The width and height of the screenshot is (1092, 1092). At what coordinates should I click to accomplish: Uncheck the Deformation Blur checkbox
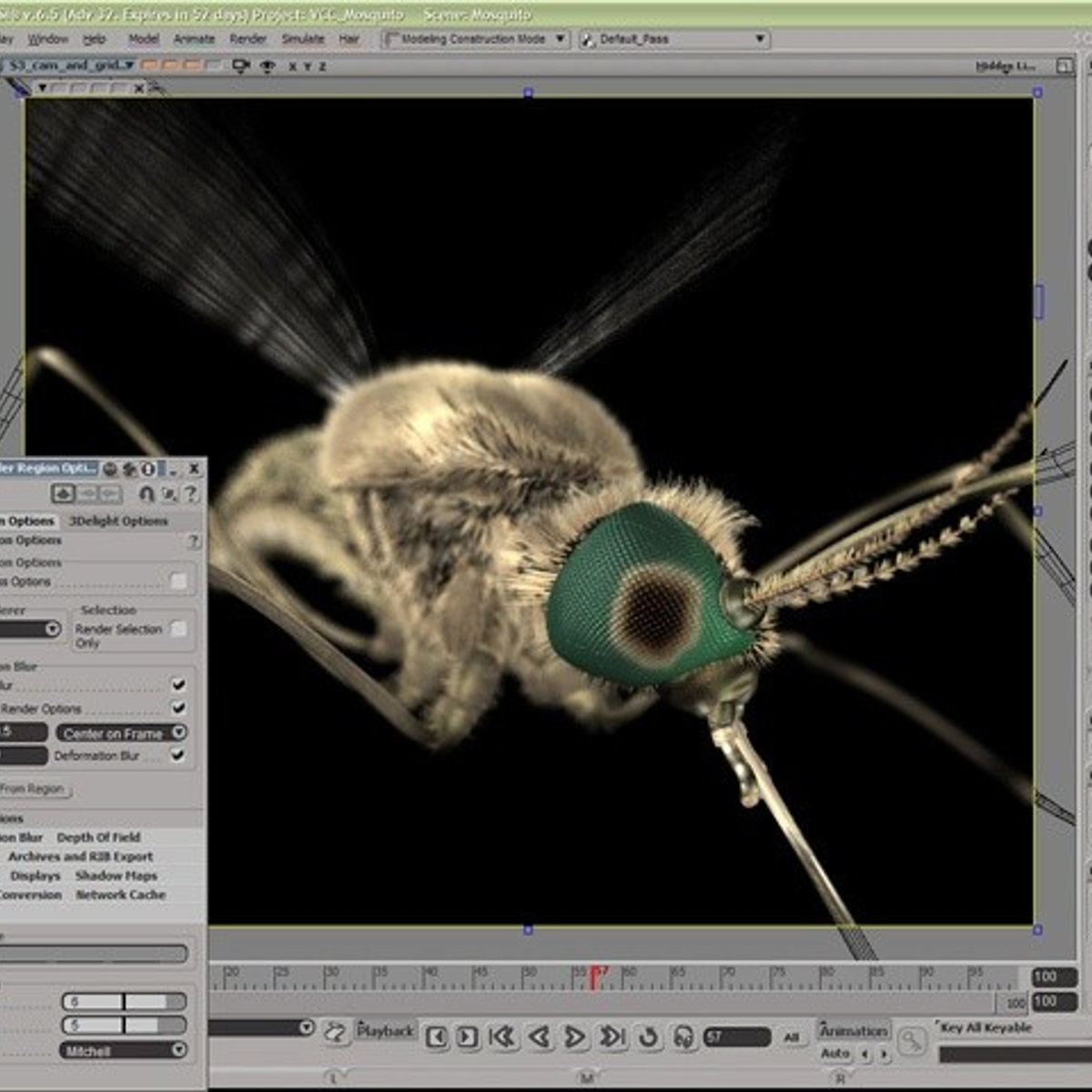[x=178, y=755]
